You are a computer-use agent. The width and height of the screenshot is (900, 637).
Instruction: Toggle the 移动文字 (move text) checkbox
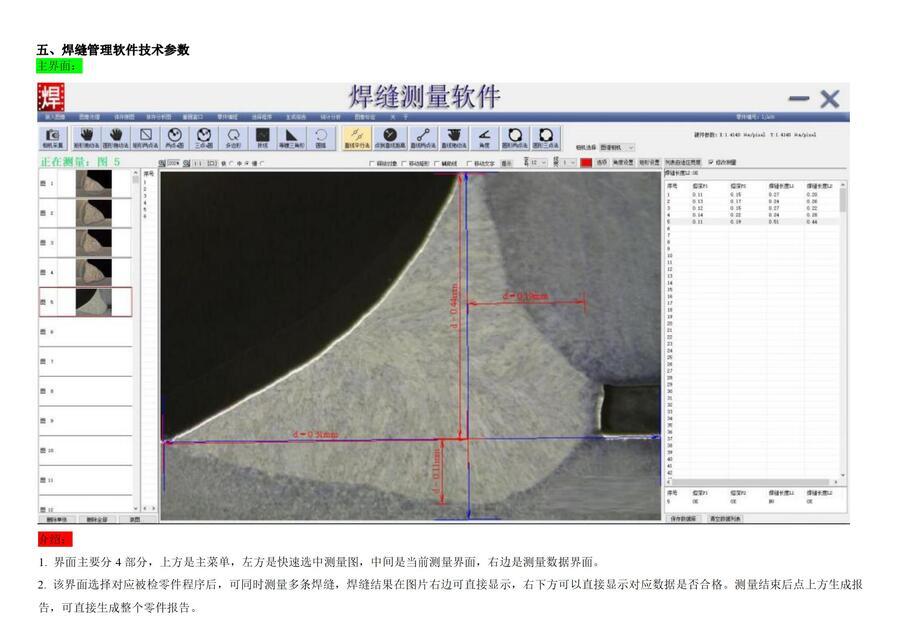tap(469, 162)
